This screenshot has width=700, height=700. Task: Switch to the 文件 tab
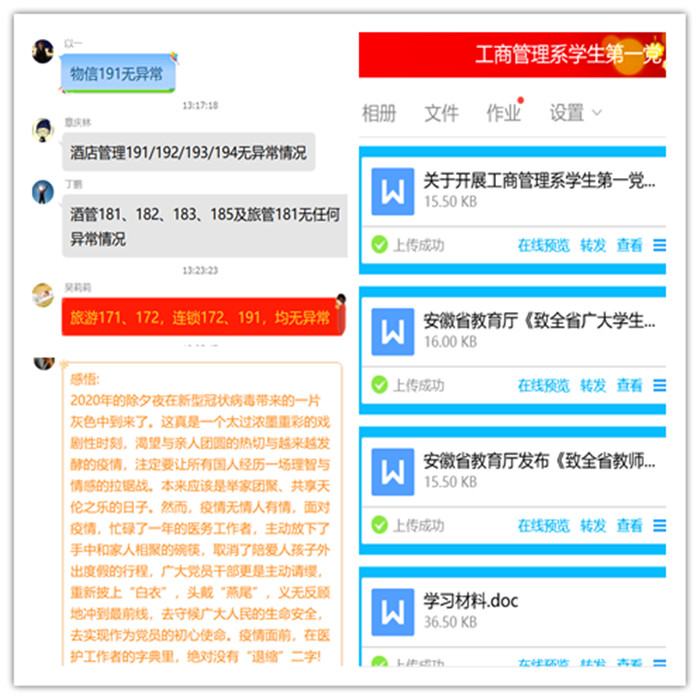click(x=441, y=113)
